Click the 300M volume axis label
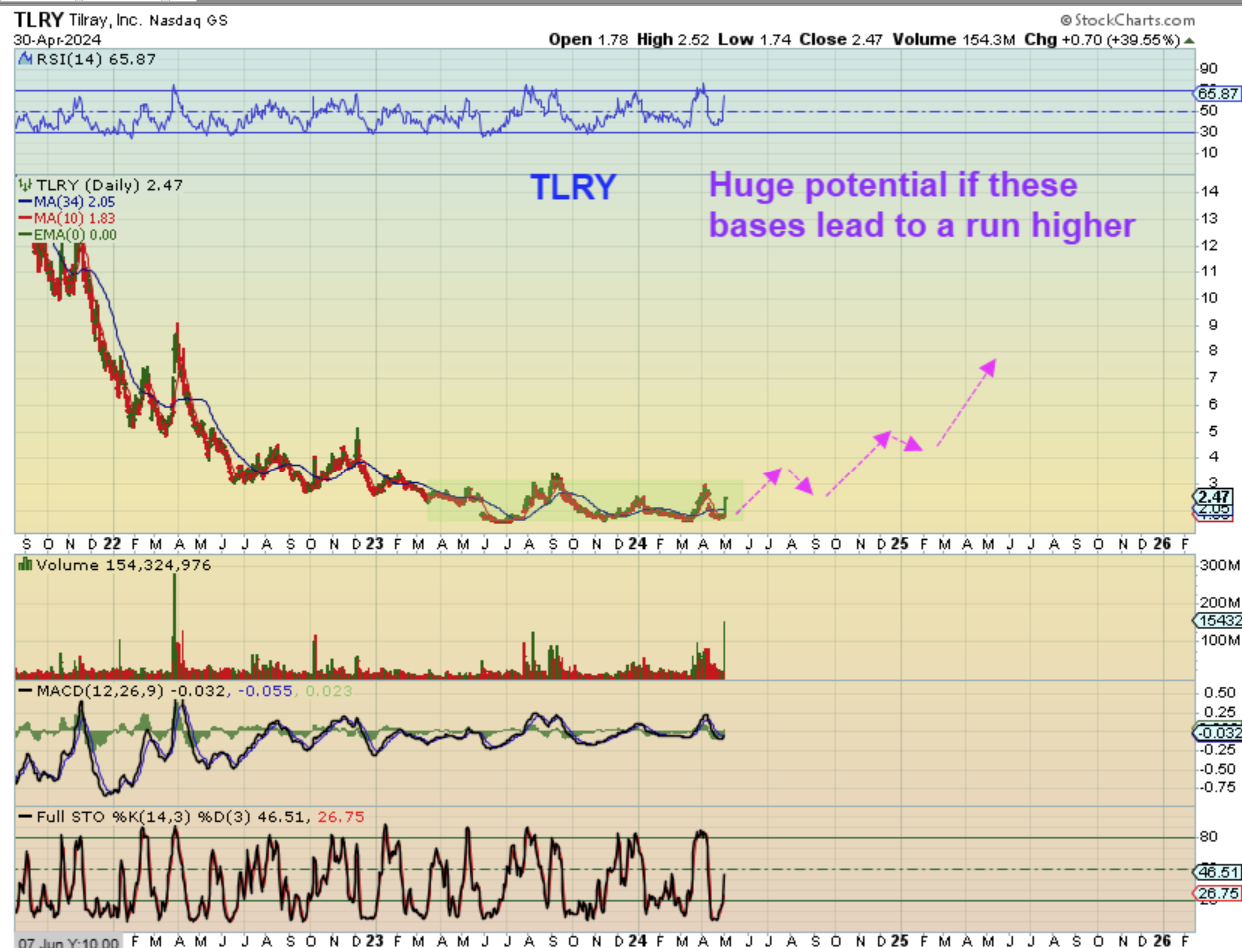 [1219, 565]
